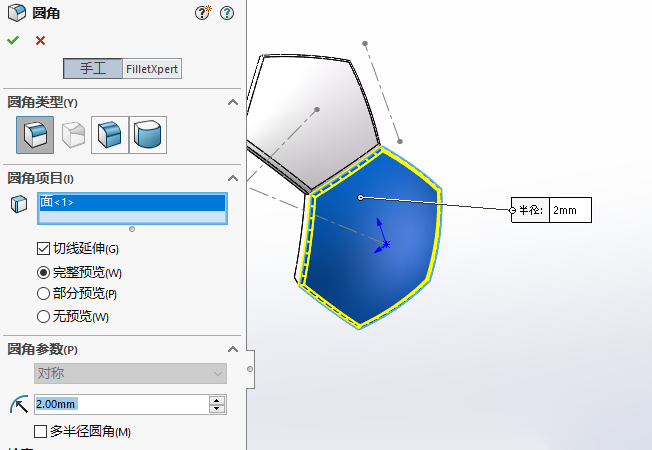The height and width of the screenshot is (450, 652).
Task: Enable the 多半径圆角 checkbox
Action: pyautogui.click(x=41, y=432)
